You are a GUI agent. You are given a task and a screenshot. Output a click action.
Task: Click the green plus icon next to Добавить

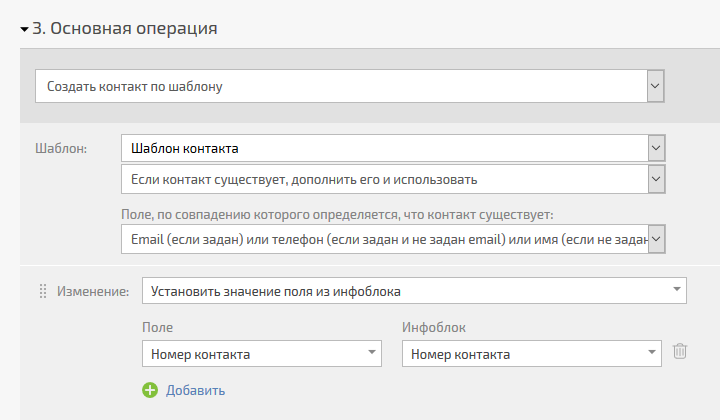[150, 390]
